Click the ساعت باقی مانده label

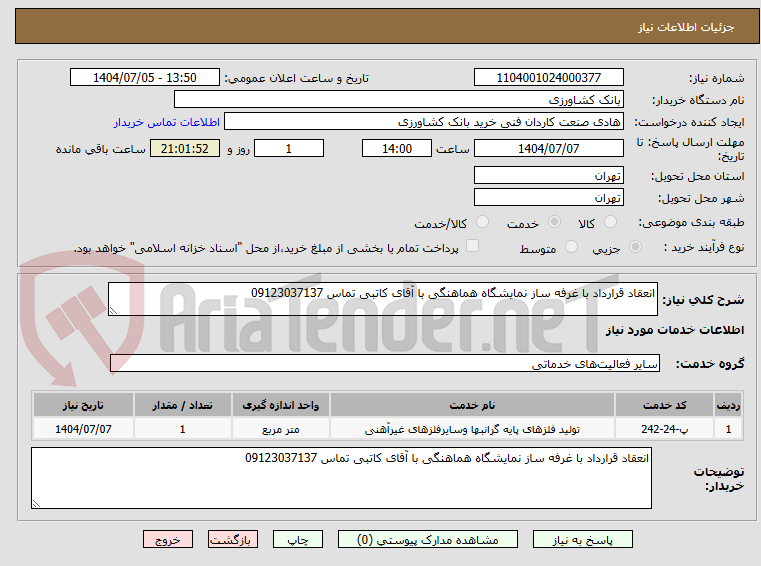tap(100, 149)
